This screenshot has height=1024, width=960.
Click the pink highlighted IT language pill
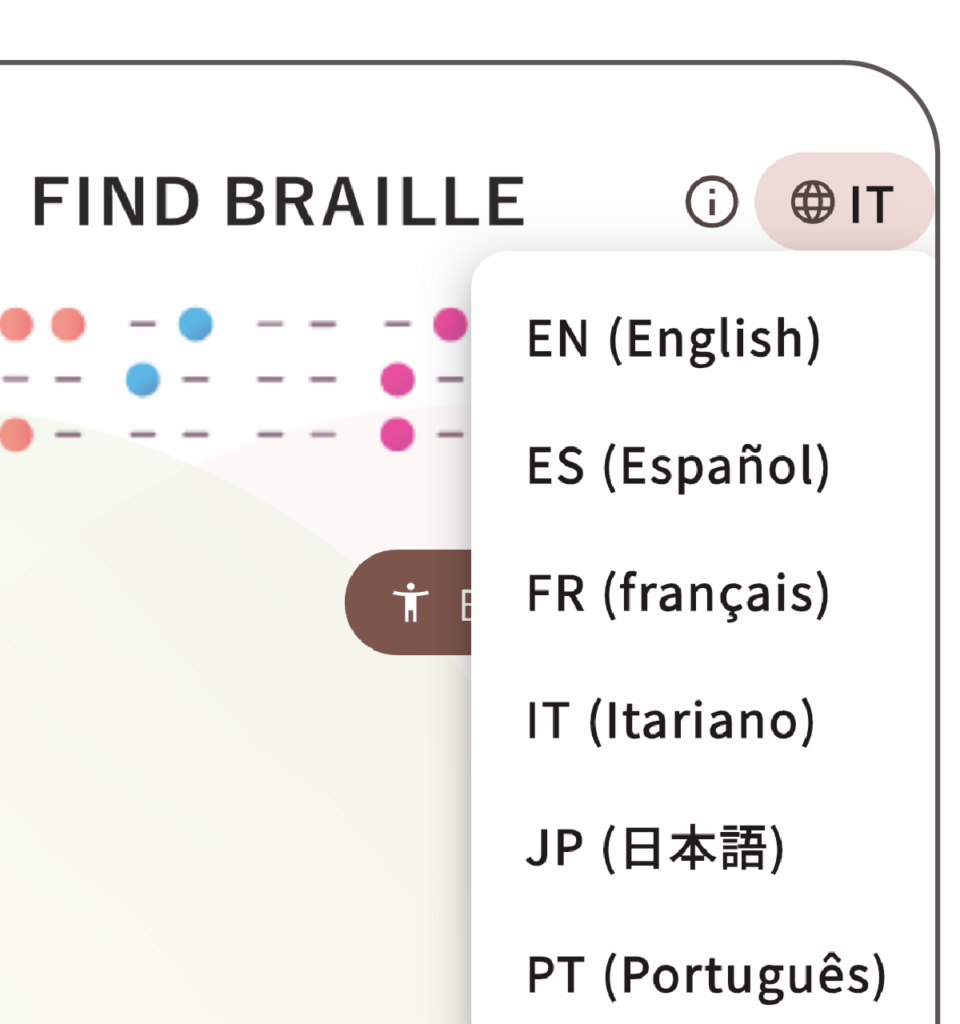click(x=845, y=203)
